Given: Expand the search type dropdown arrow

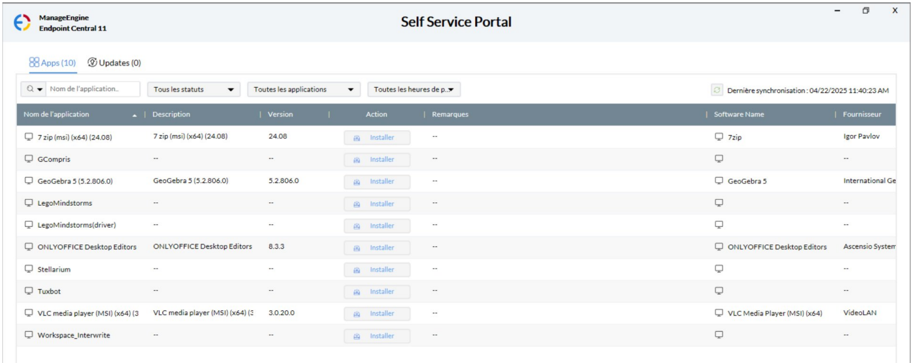Looking at the screenshot, I should (x=40, y=90).
